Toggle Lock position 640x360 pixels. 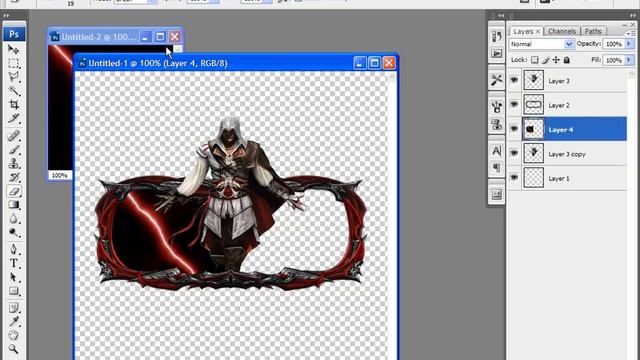(556, 60)
